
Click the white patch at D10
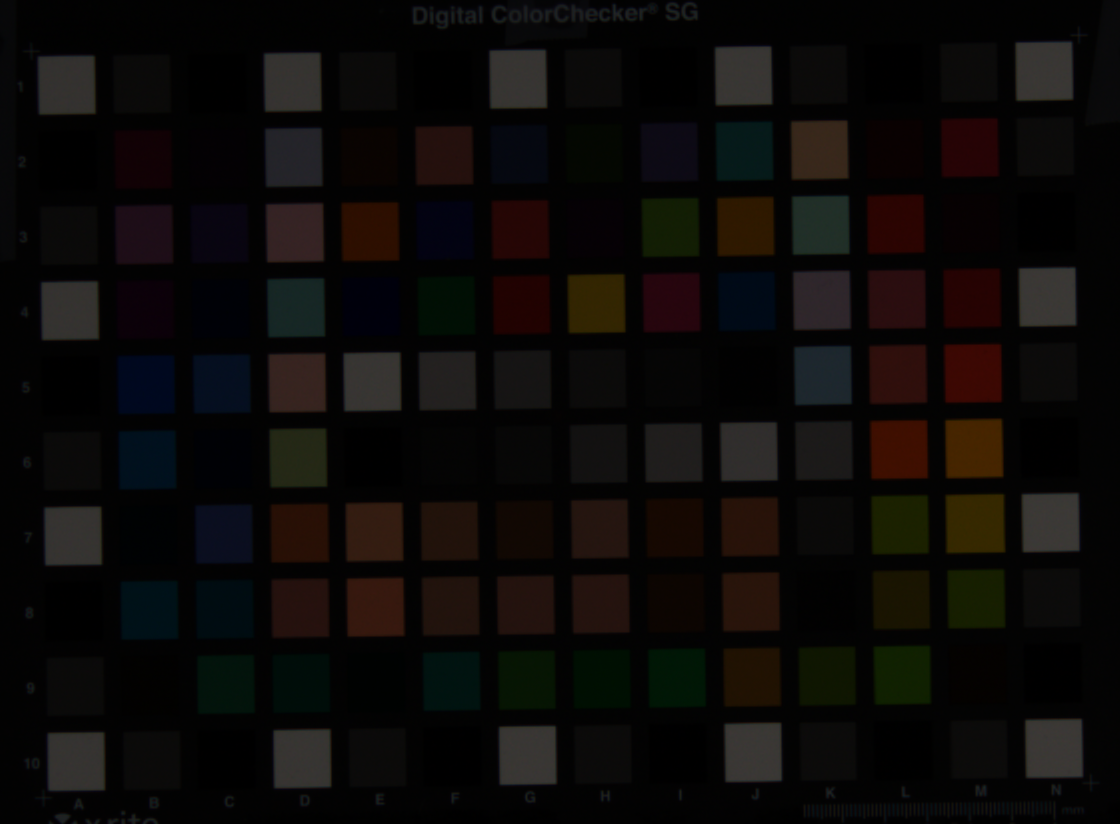coord(302,758)
